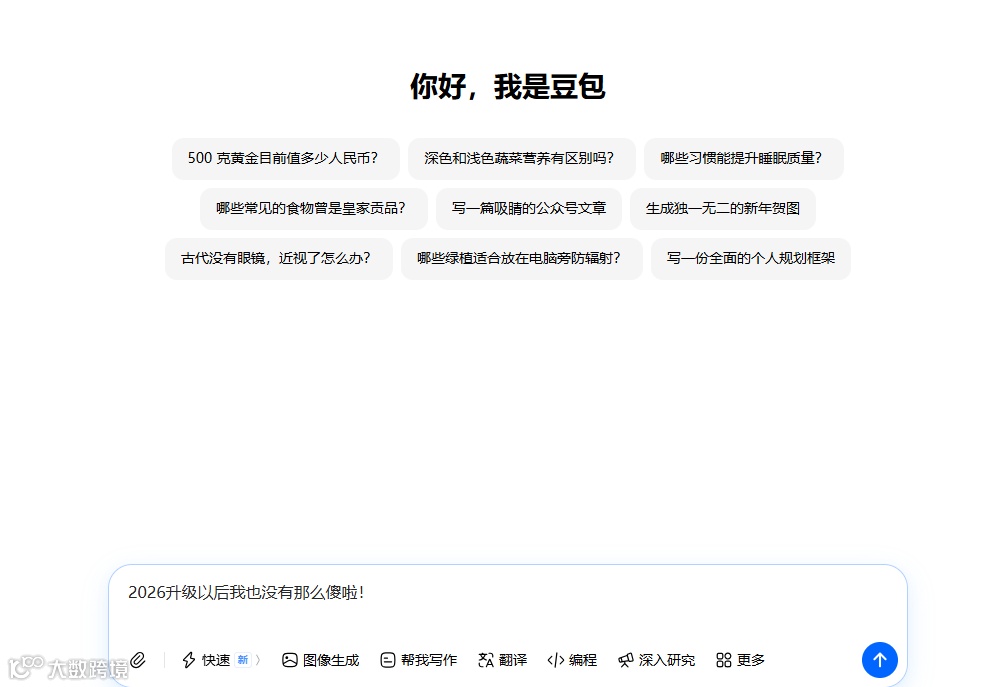Choose the 翻译 translate tool
Viewport: 981px width, 687px height.
502,660
